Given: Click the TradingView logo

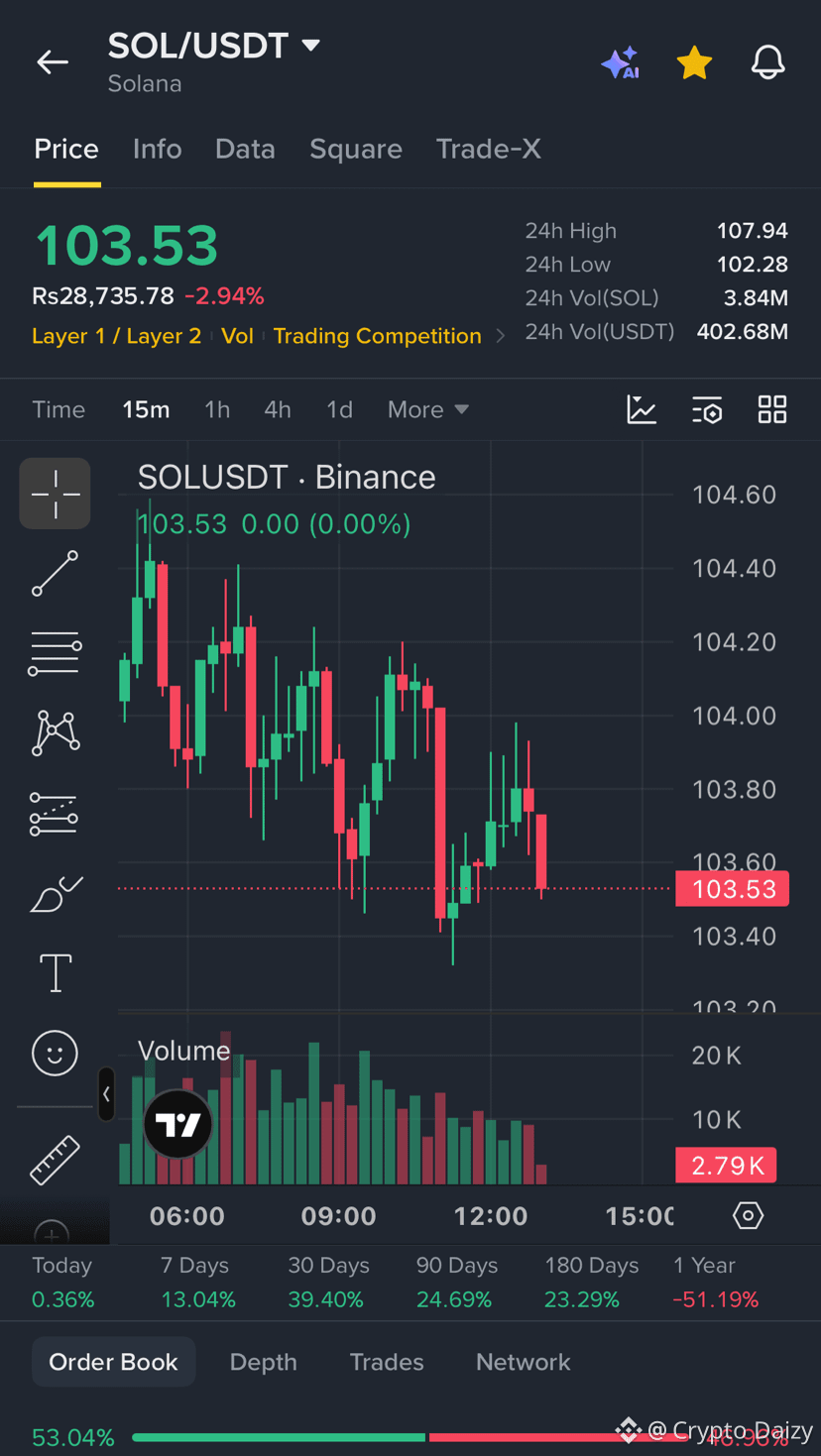Looking at the screenshot, I should [x=178, y=1124].
